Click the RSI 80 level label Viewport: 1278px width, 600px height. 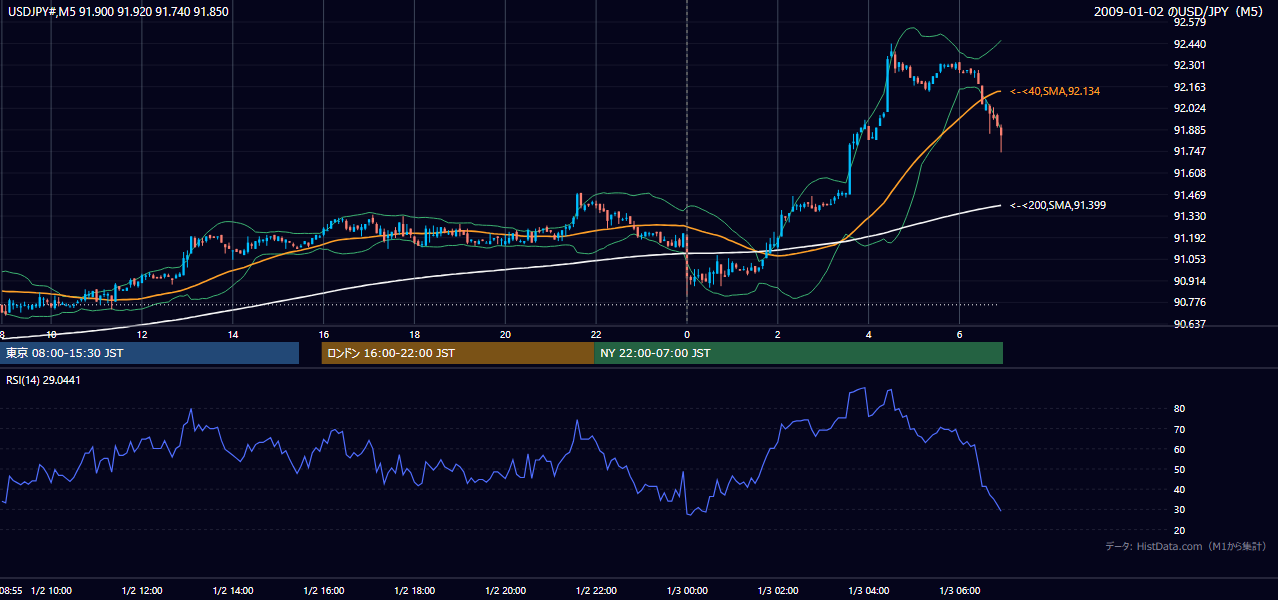click(1180, 409)
